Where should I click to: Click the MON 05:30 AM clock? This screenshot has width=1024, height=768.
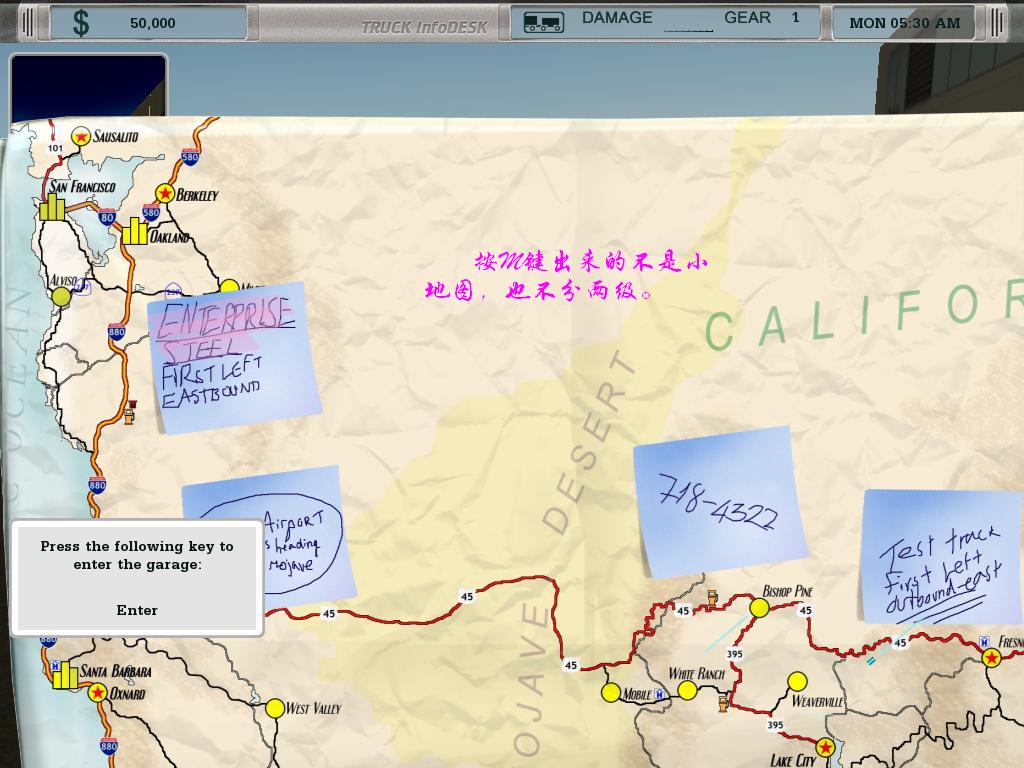[904, 24]
